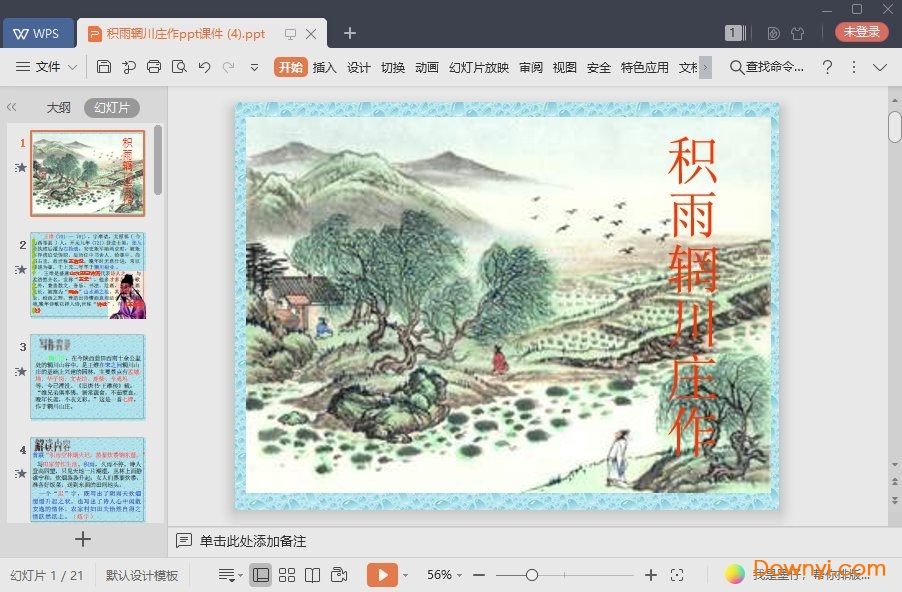This screenshot has height=592, width=902.
Task: Click the 未登录 login button
Action: click(x=861, y=31)
